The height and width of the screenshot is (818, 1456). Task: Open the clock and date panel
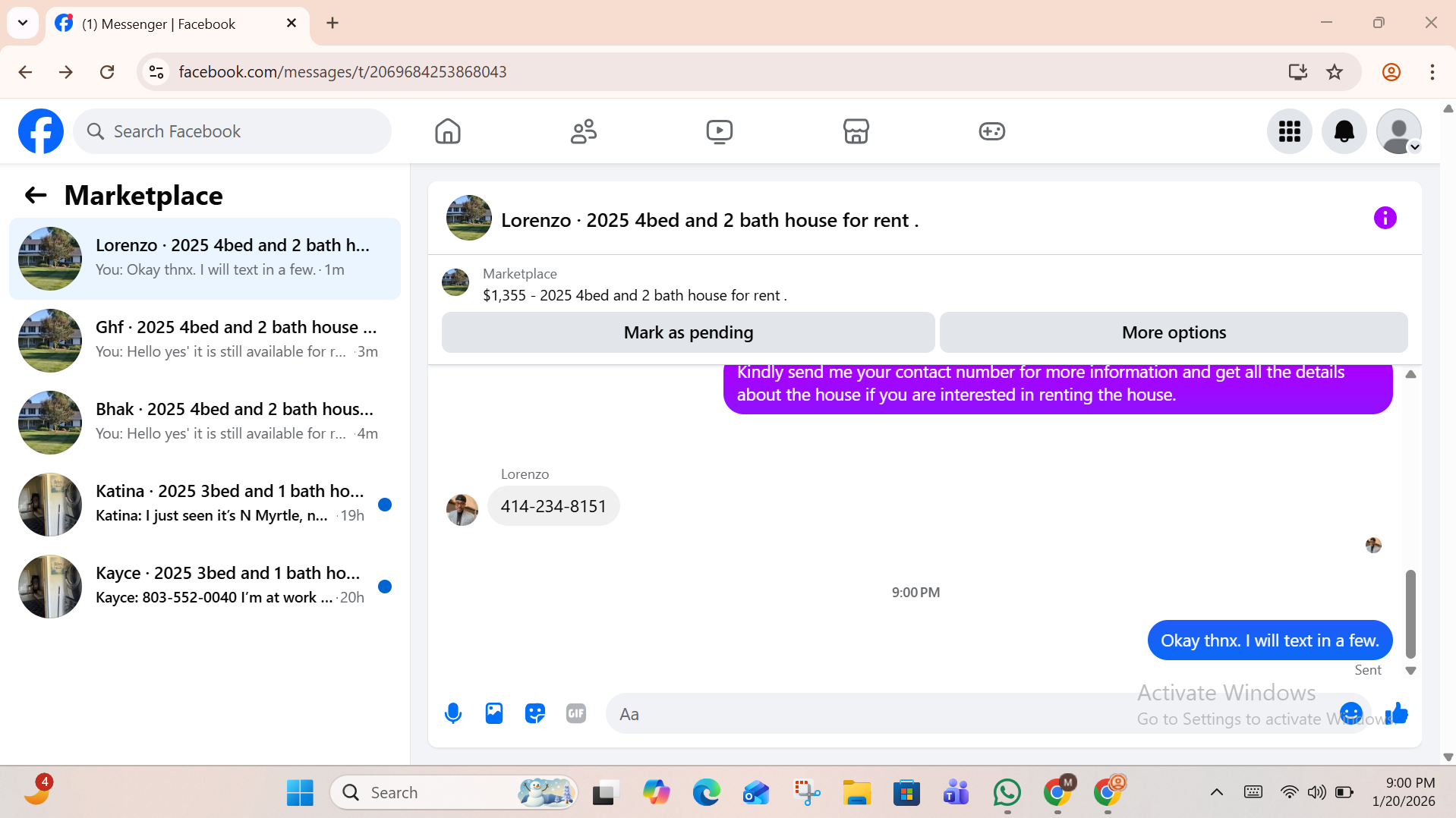tap(1404, 792)
